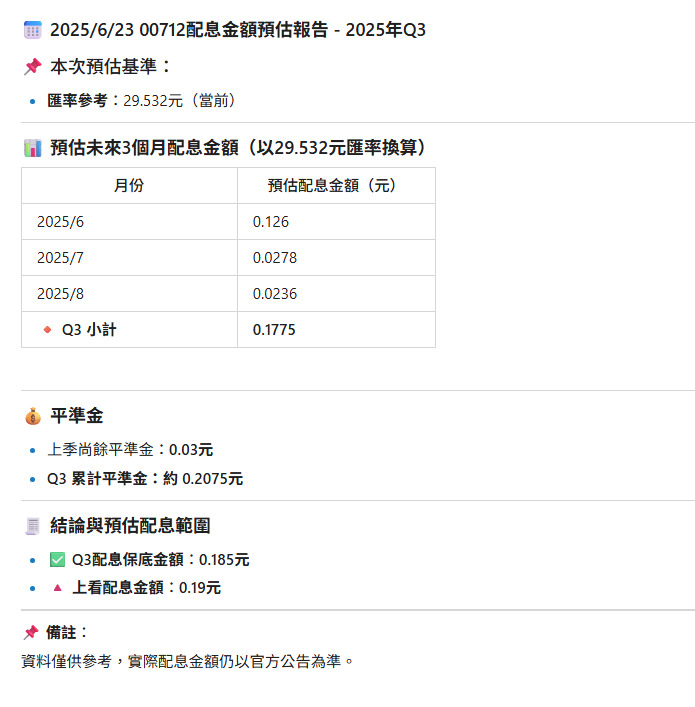This screenshot has width=695, height=707.
Task: Click the scroll document icon beside 結論與預估配息範圍
Action: pyautogui.click(x=32, y=526)
